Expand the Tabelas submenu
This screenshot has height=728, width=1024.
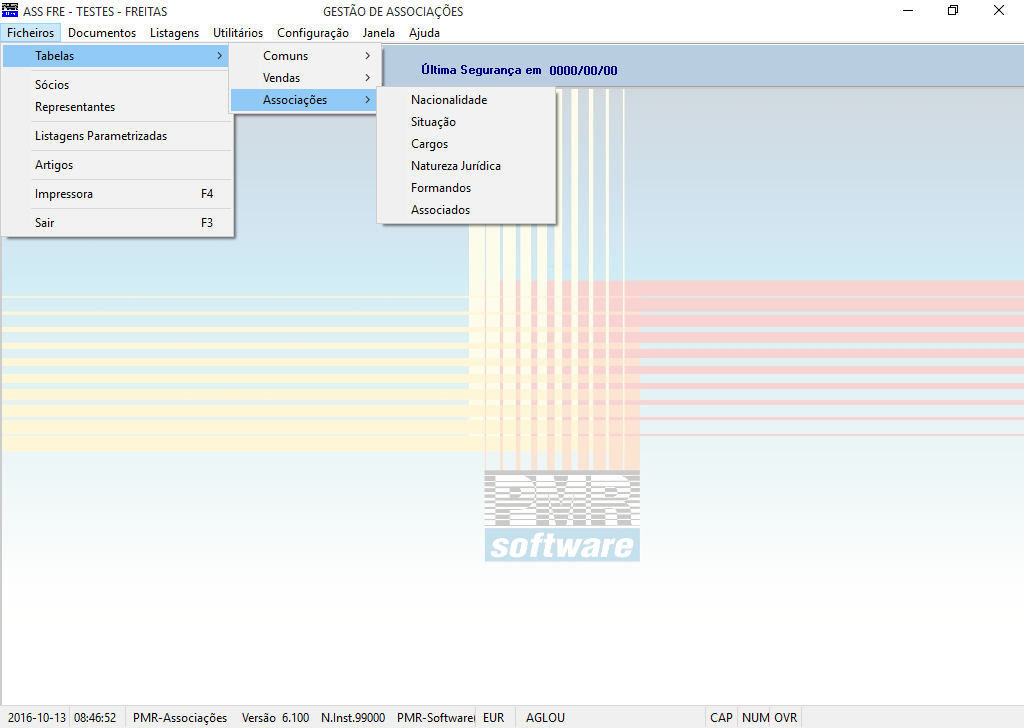(116, 56)
